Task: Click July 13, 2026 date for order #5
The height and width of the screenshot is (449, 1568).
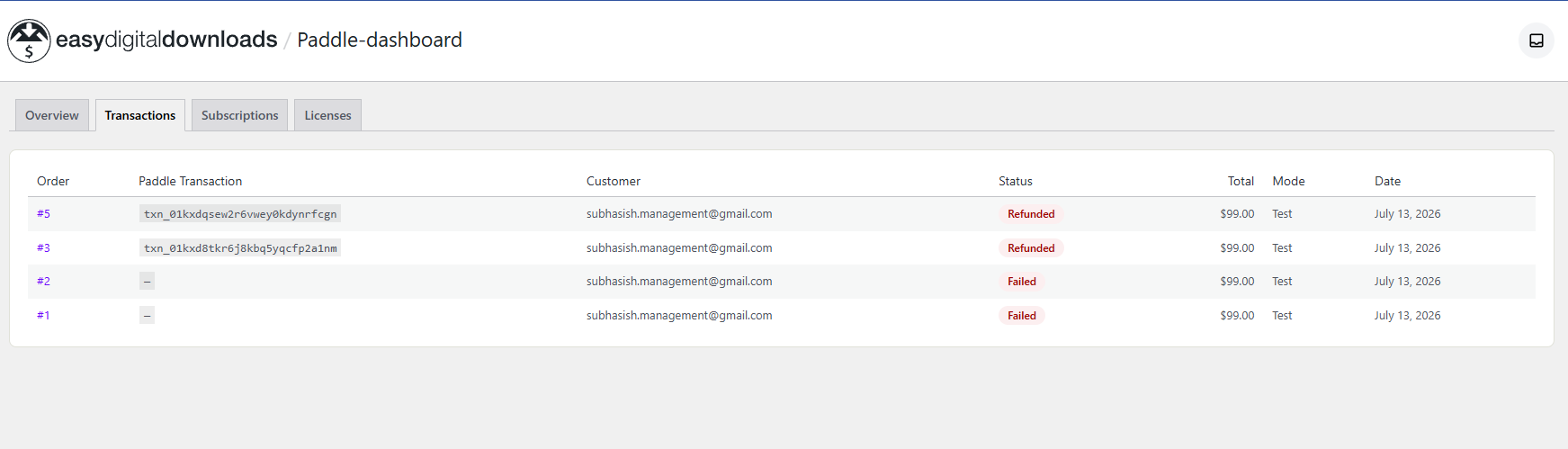Action: (x=1408, y=214)
